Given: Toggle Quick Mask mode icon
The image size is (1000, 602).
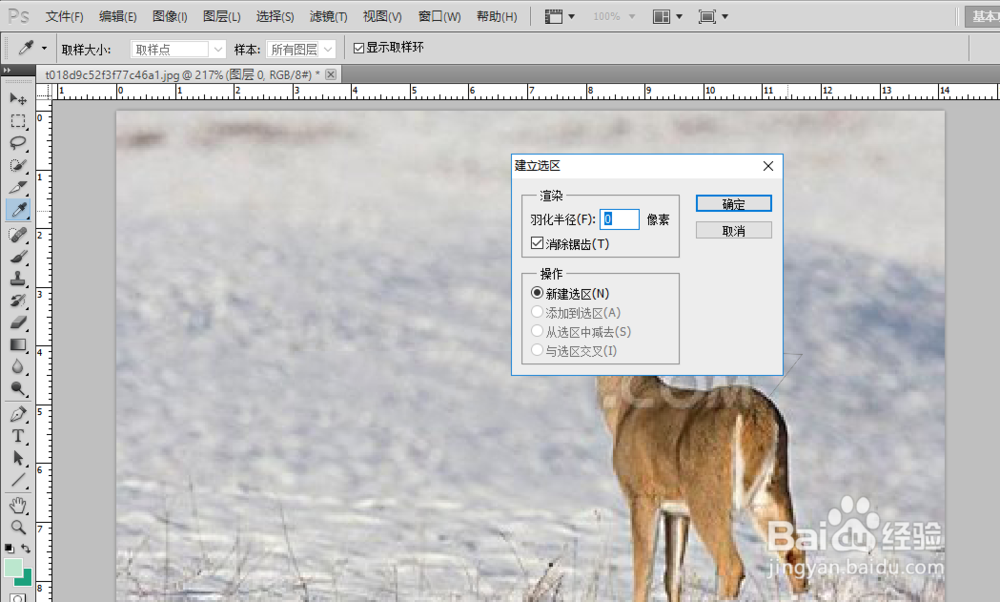Looking at the screenshot, I should pos(18,598).
